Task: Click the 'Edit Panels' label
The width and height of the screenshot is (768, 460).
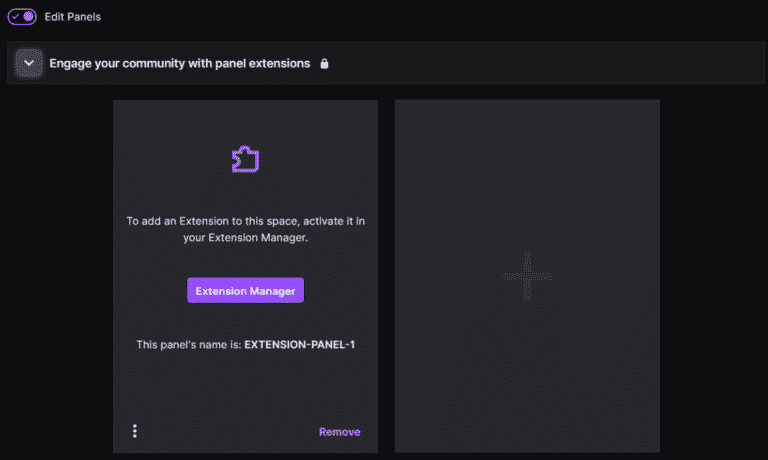Action: pos(72,17)
